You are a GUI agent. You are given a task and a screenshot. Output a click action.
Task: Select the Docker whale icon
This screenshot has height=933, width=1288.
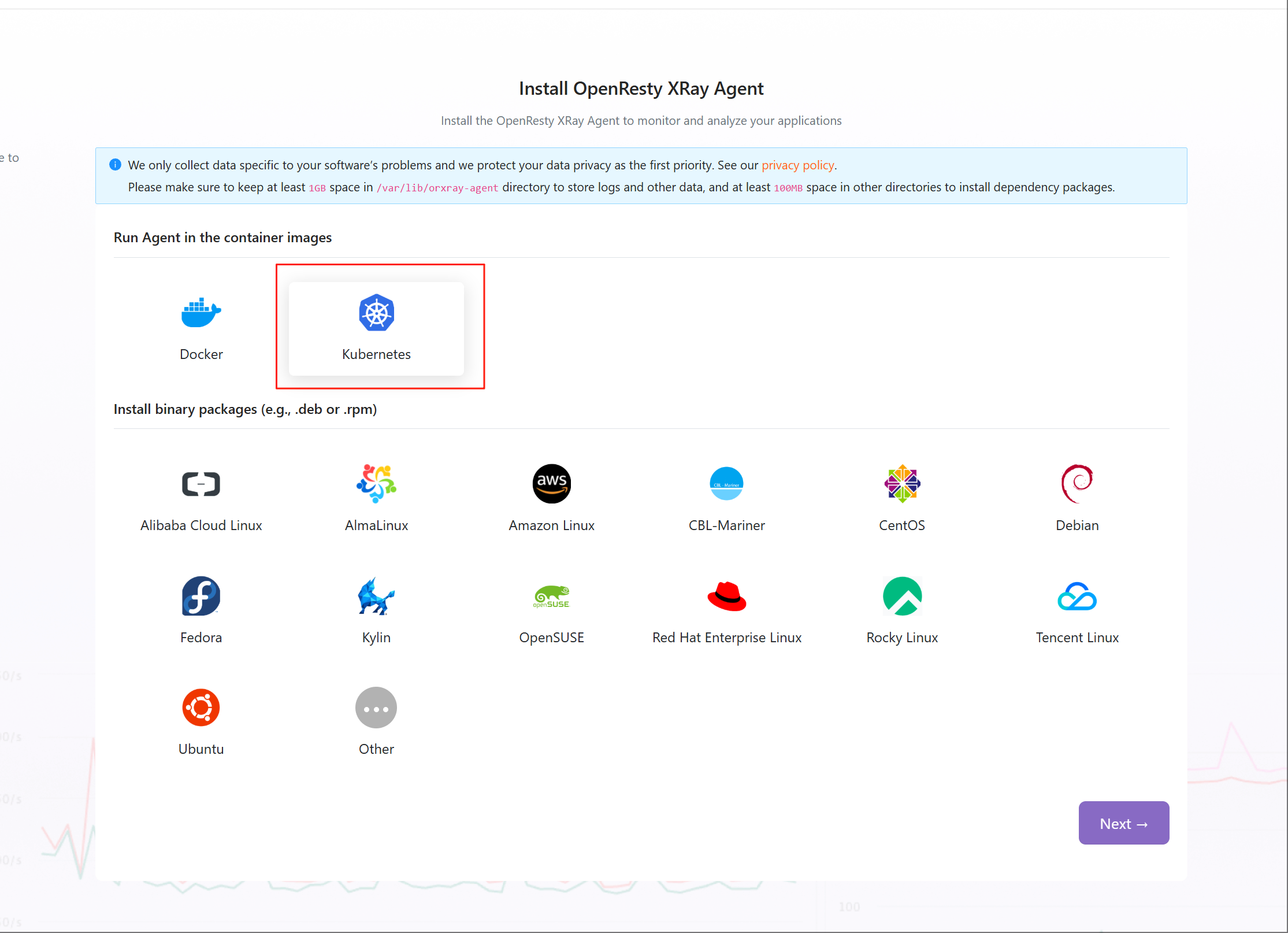(201, 313)
